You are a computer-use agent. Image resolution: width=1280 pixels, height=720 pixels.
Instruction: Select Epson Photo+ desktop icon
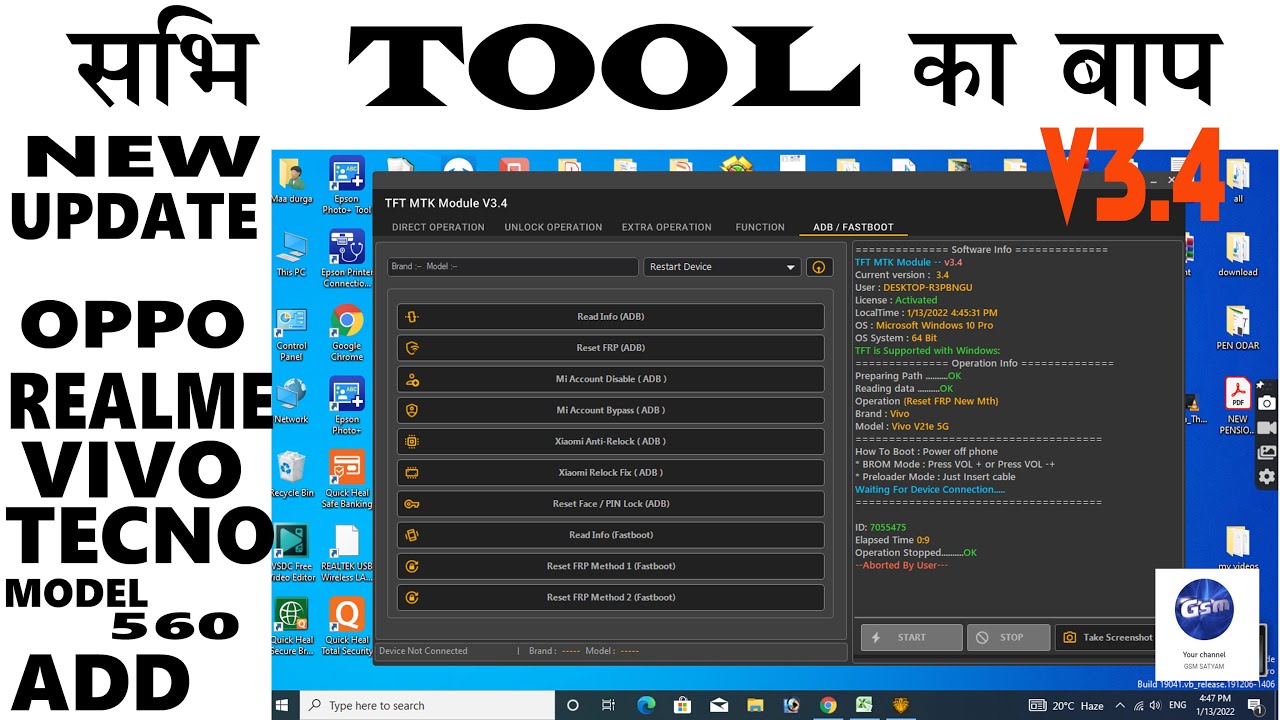tap(347, 407)
